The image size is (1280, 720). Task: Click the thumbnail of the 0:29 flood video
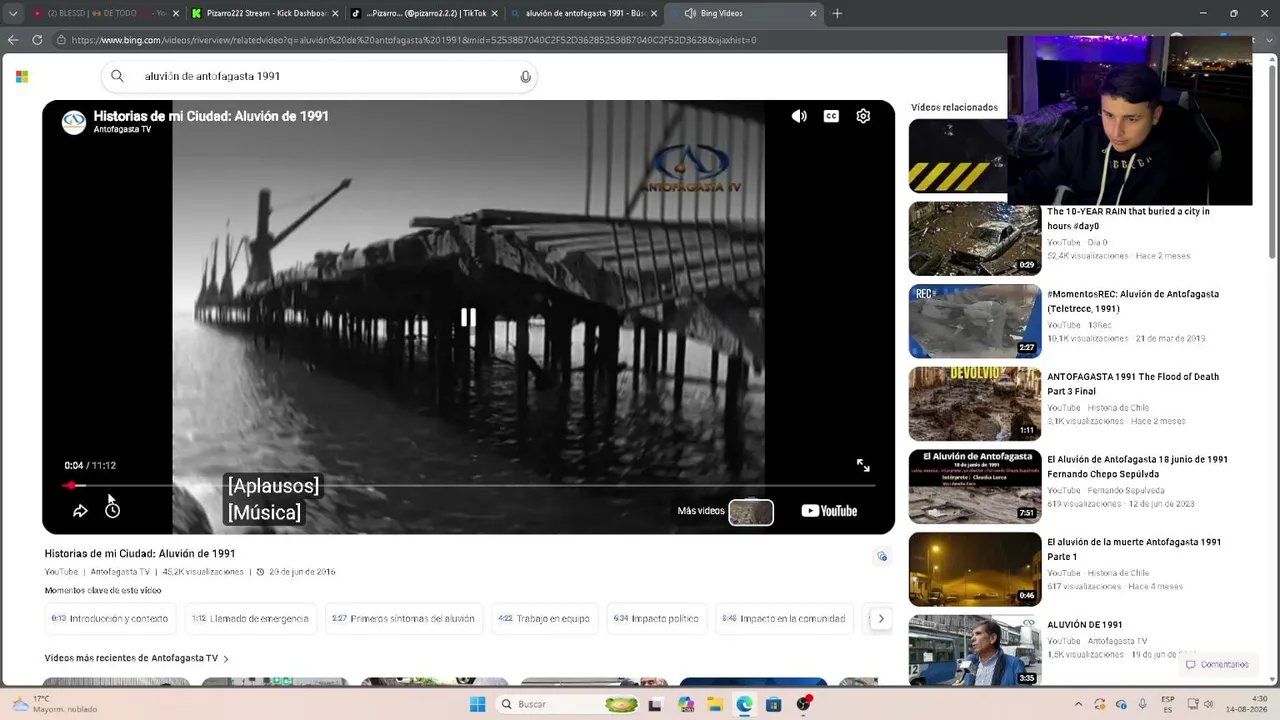(x=975, y=239)
